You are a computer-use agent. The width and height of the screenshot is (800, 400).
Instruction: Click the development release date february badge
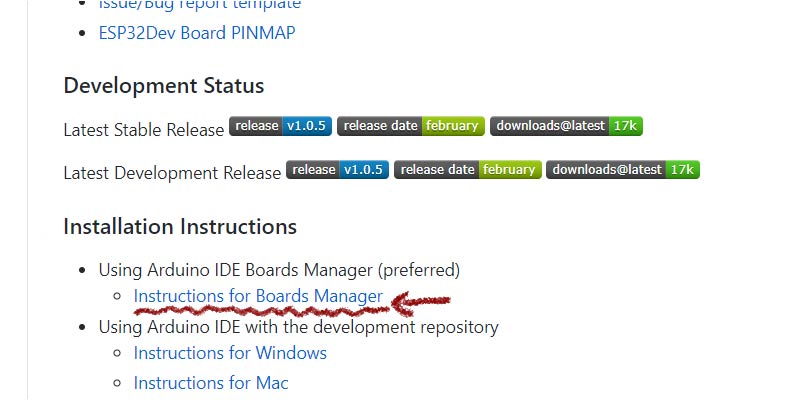468,170
